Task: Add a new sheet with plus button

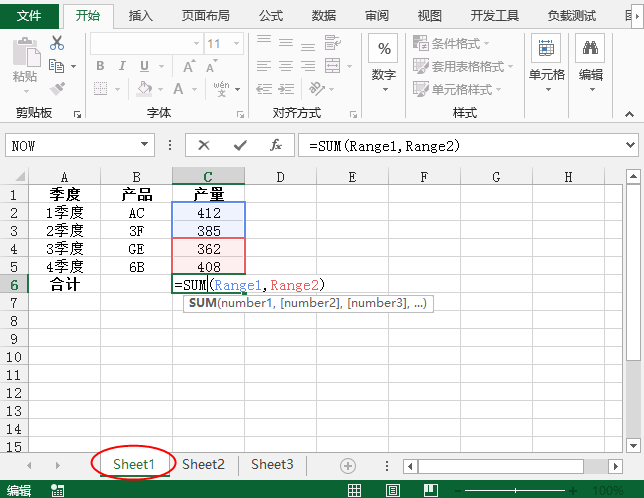Action: (348, 466)
